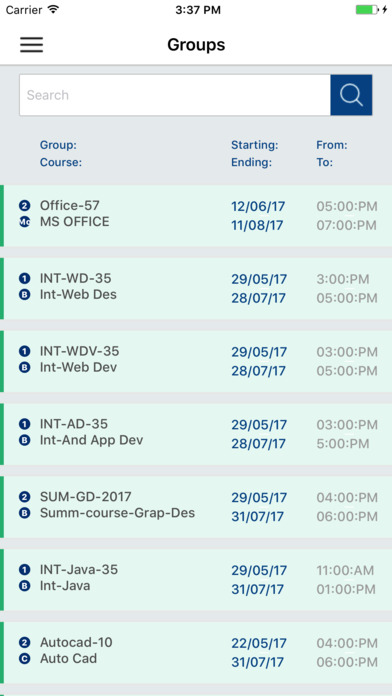
Task: Select the INT-WDV-35 group
Action: pos(196,361)
